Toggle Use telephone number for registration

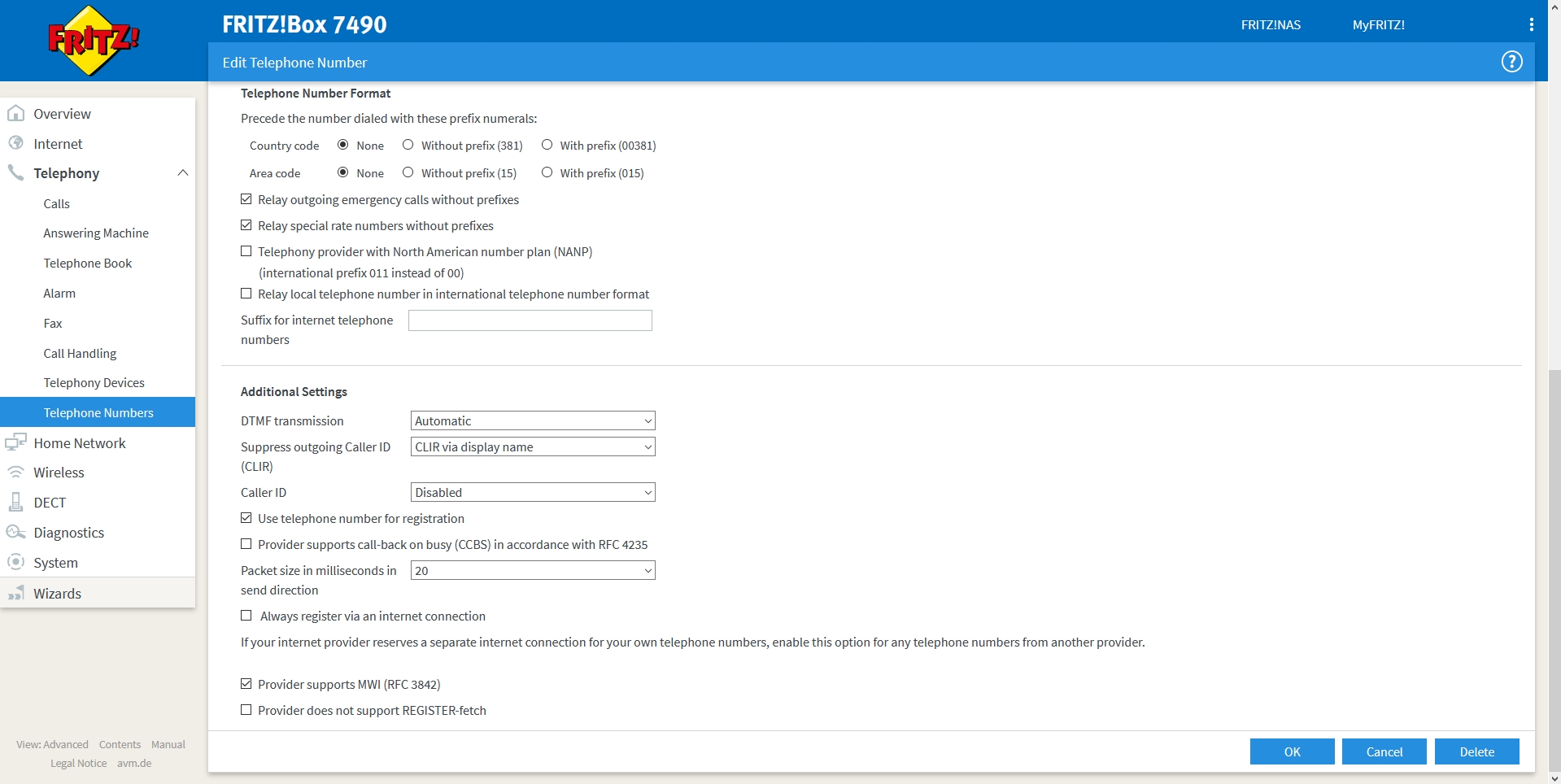coord(246,518)
